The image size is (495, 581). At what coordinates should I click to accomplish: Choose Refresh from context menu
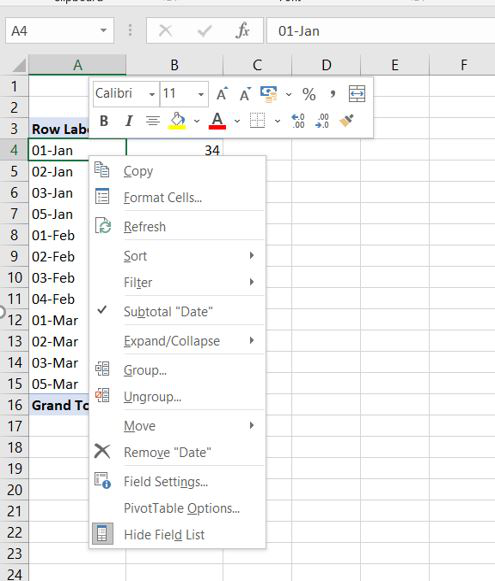[x=177, y=226]
